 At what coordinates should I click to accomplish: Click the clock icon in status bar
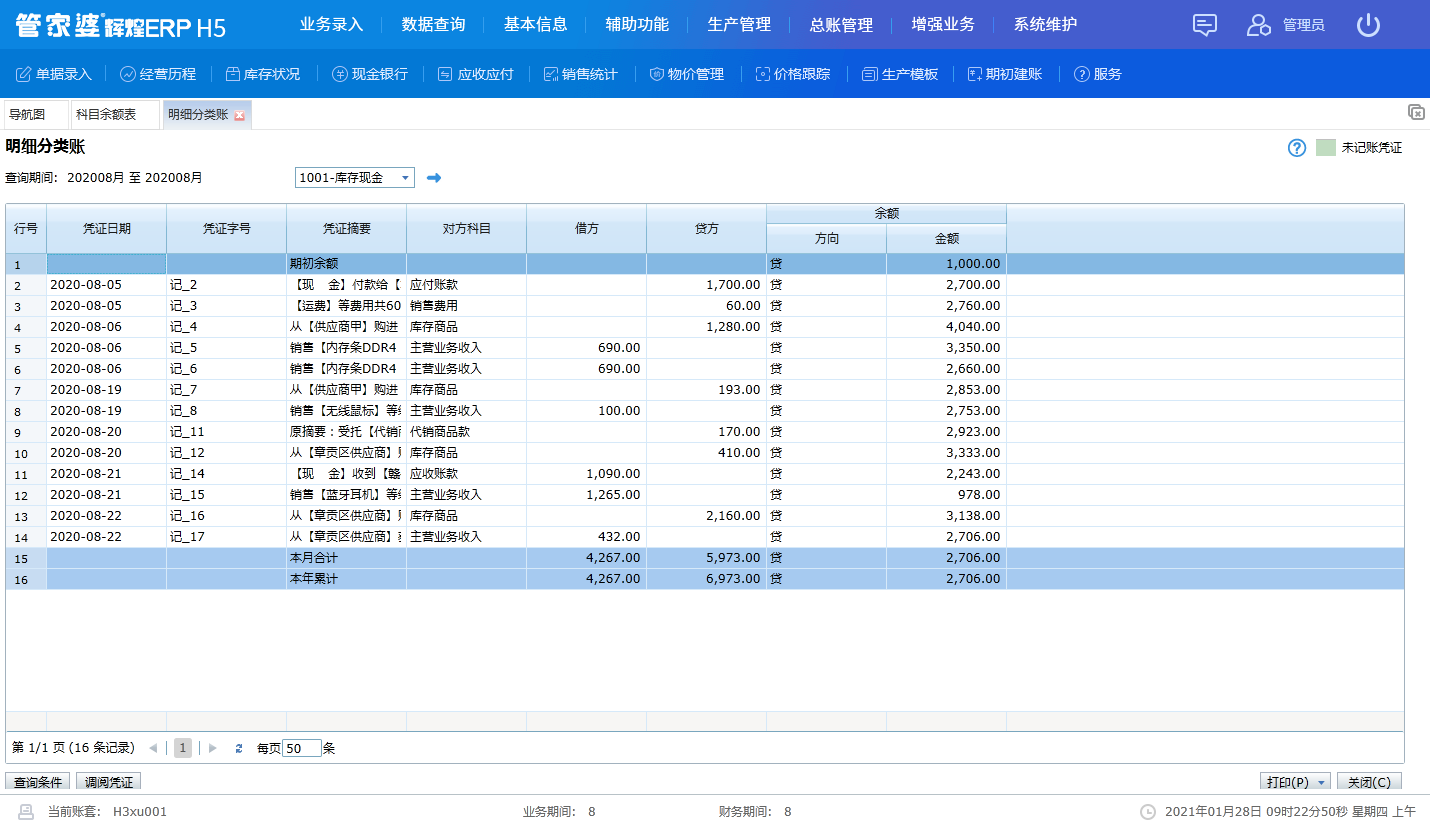point(1148,812)
